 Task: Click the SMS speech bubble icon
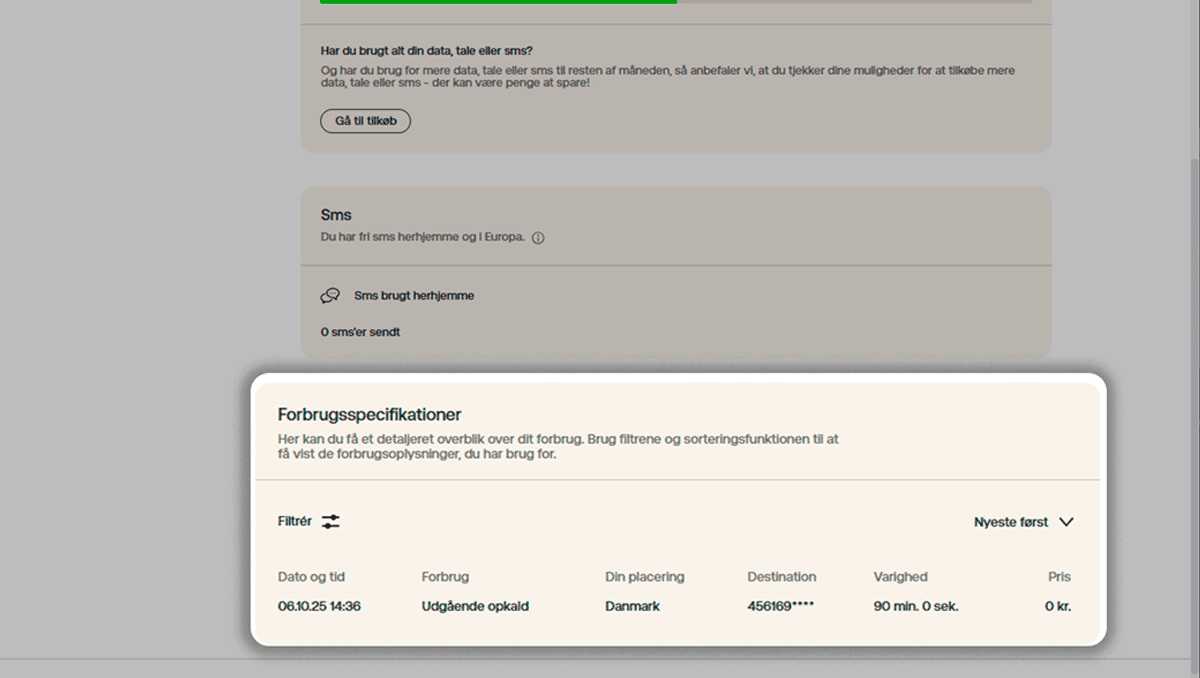tap(330, 295)
